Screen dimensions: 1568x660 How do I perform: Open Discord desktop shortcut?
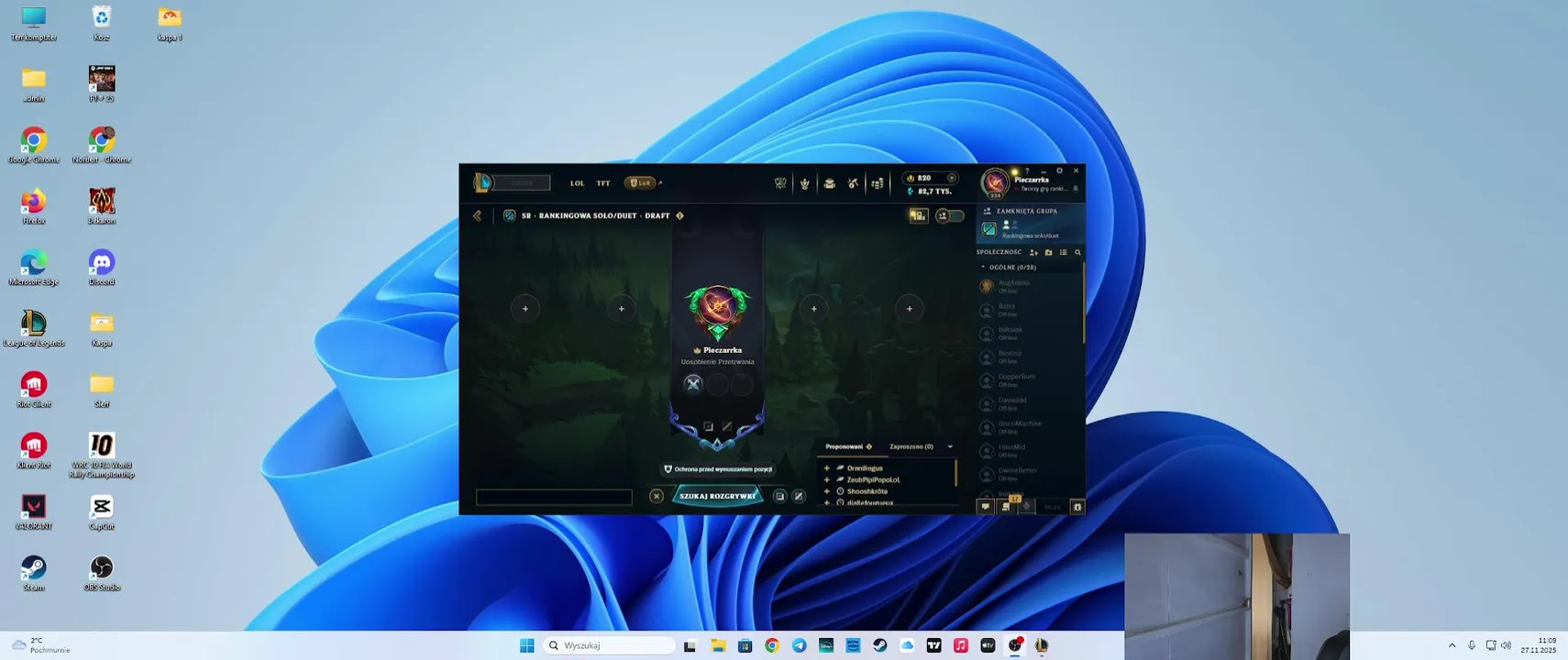(x=102, y=268)
